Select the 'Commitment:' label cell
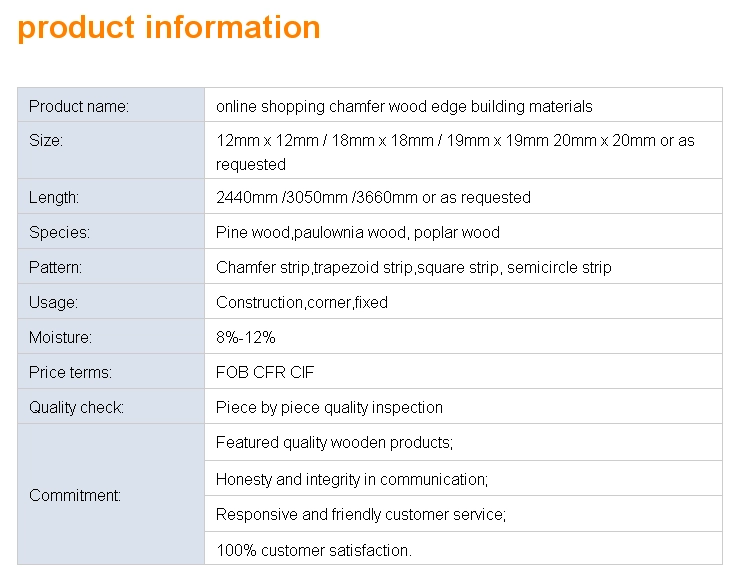 click(x=111, y=494)
